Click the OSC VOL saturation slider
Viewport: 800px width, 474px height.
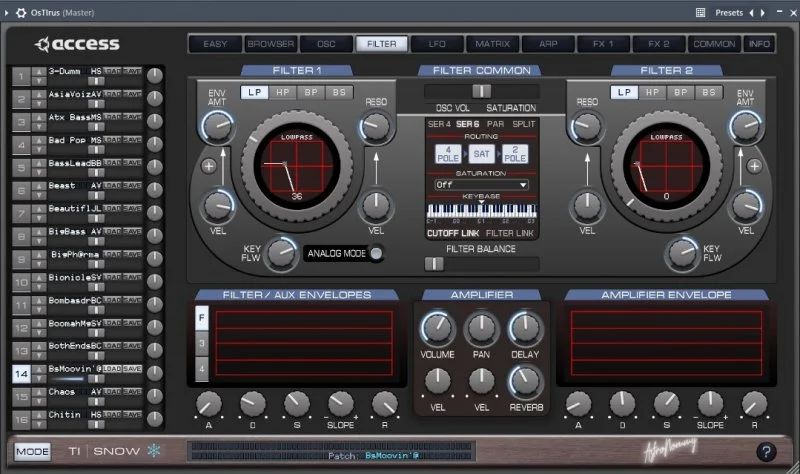point(481,91)
